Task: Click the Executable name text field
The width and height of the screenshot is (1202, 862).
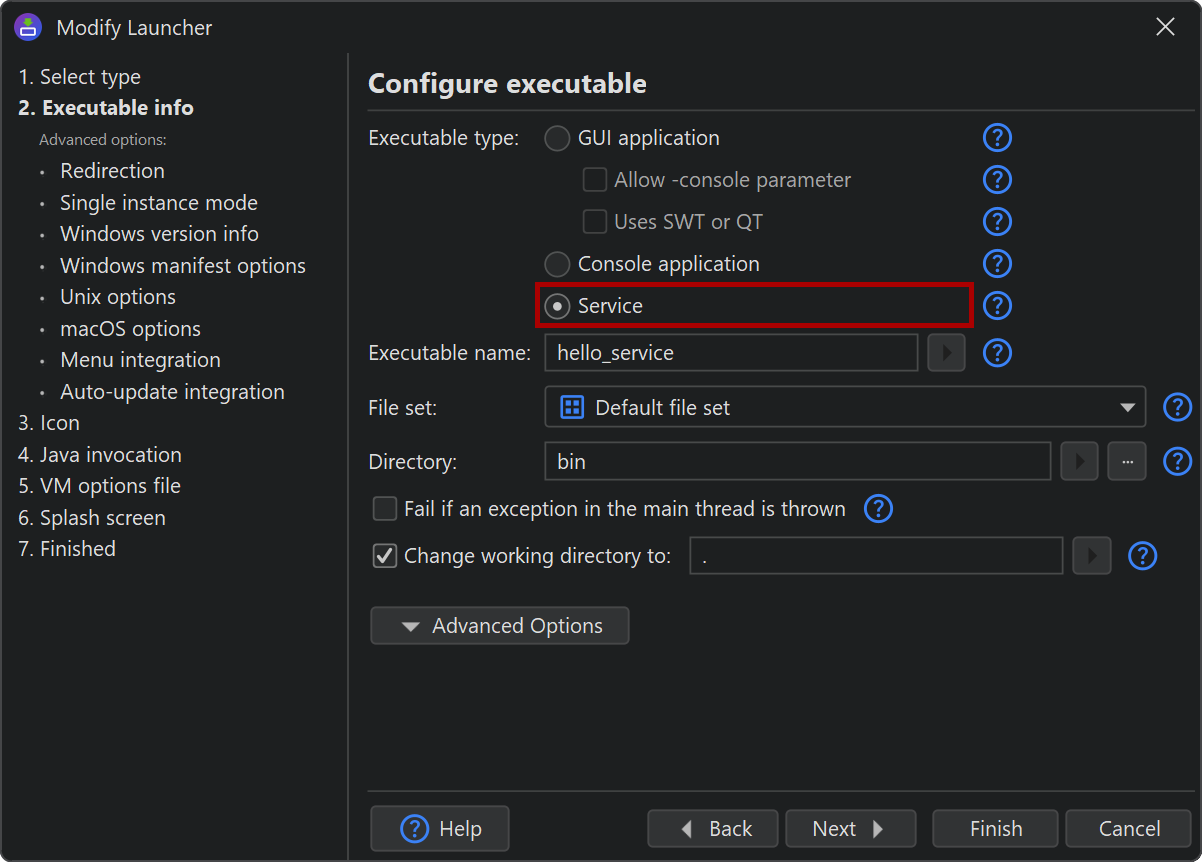Action: click(731, 353)
